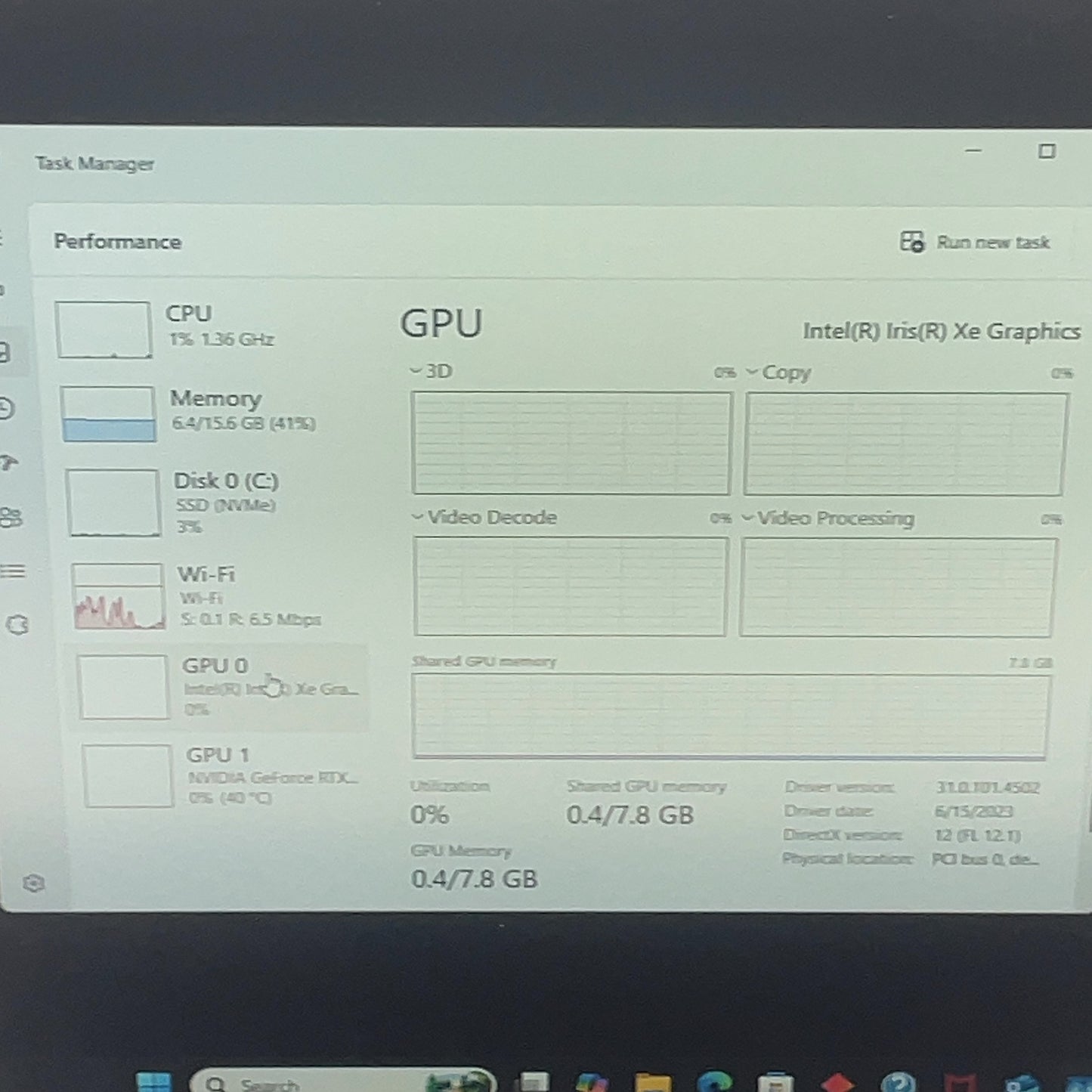
Task: Switch to the Users page icon
Action: pos(11,517)
